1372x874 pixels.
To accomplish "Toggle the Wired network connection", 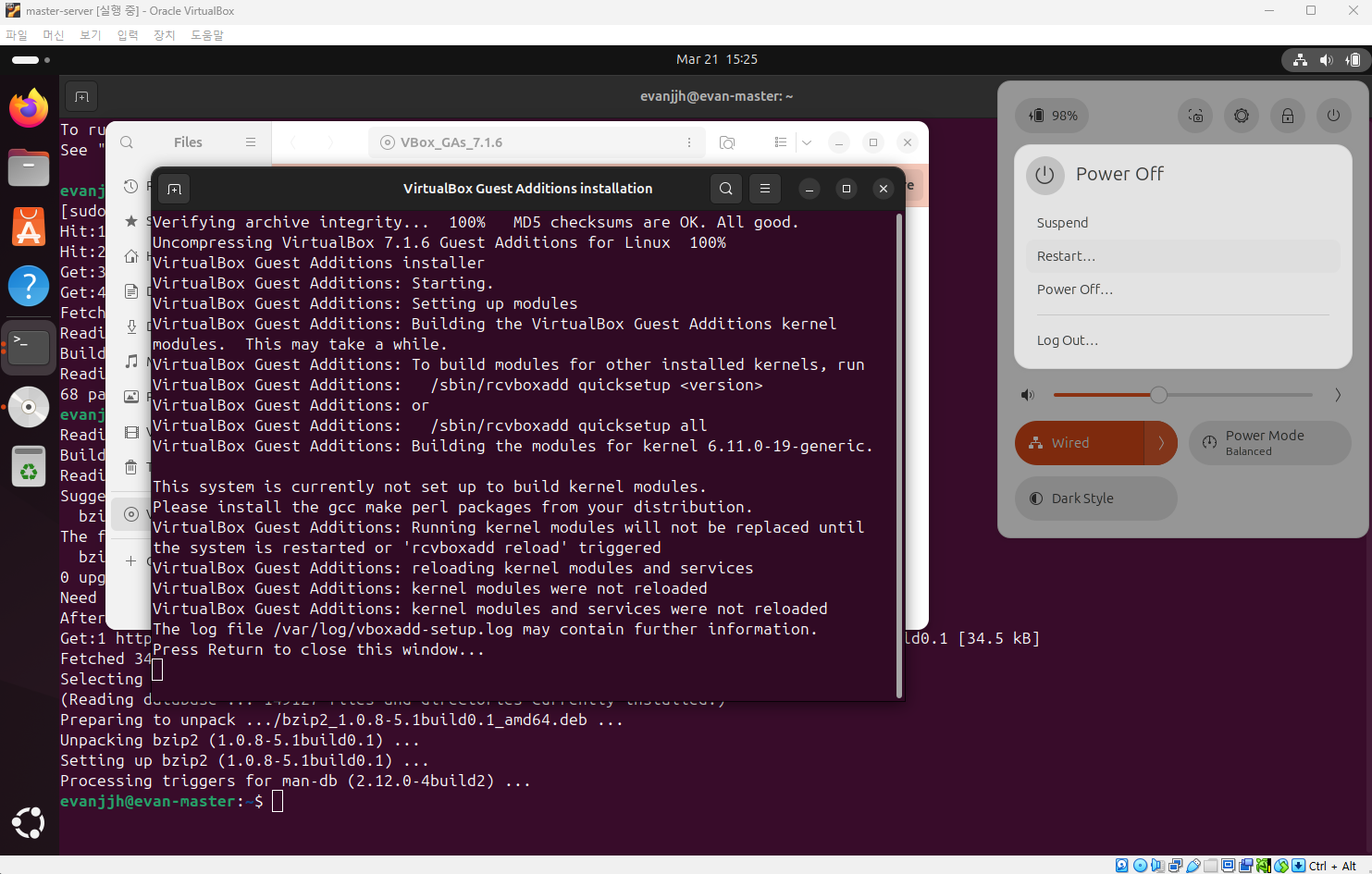I will point(1080,443).
